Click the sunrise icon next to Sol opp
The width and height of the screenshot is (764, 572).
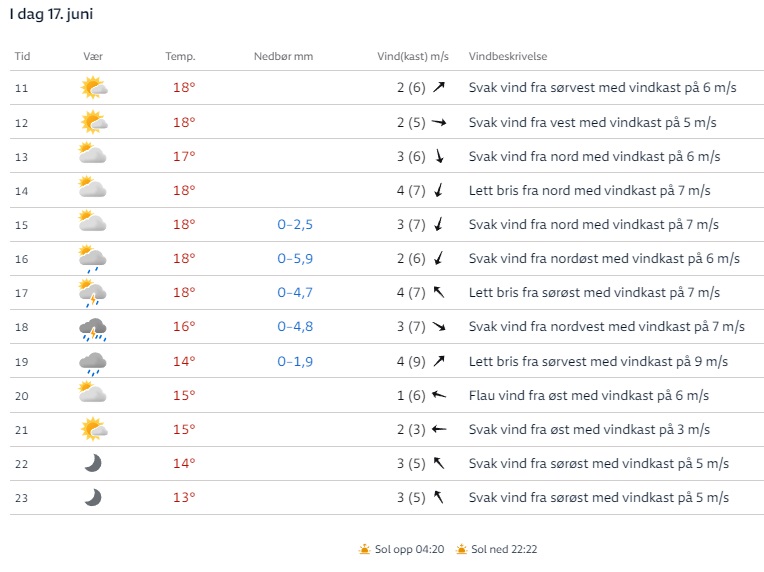tap(365, 549)
